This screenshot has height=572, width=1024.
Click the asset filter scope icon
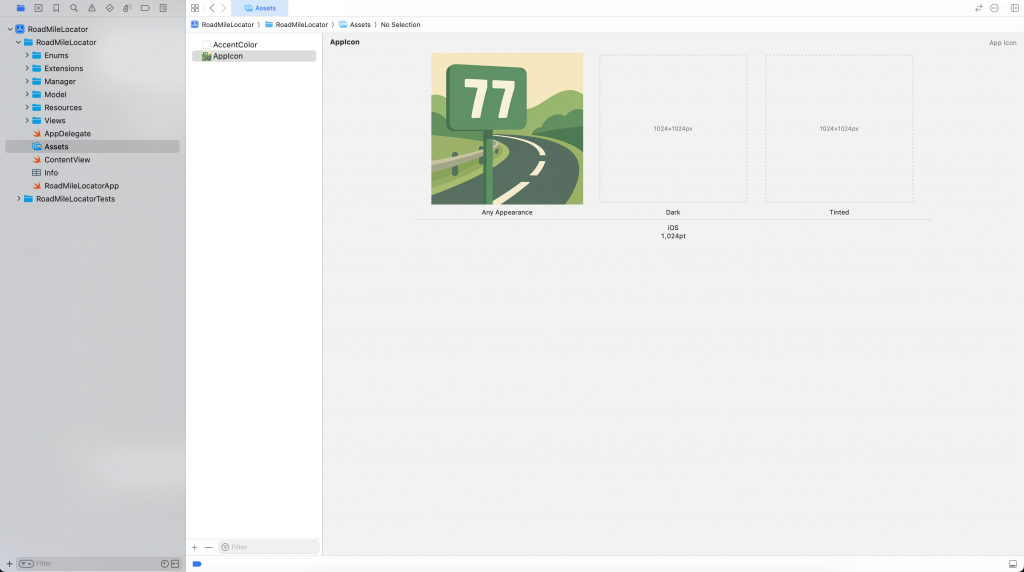[x=225, y=547]
